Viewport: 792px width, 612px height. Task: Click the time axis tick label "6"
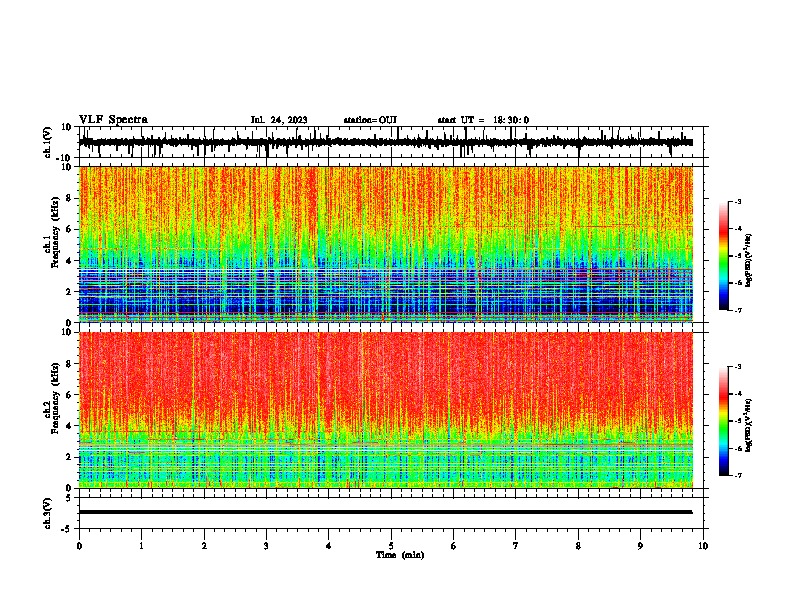454,546
